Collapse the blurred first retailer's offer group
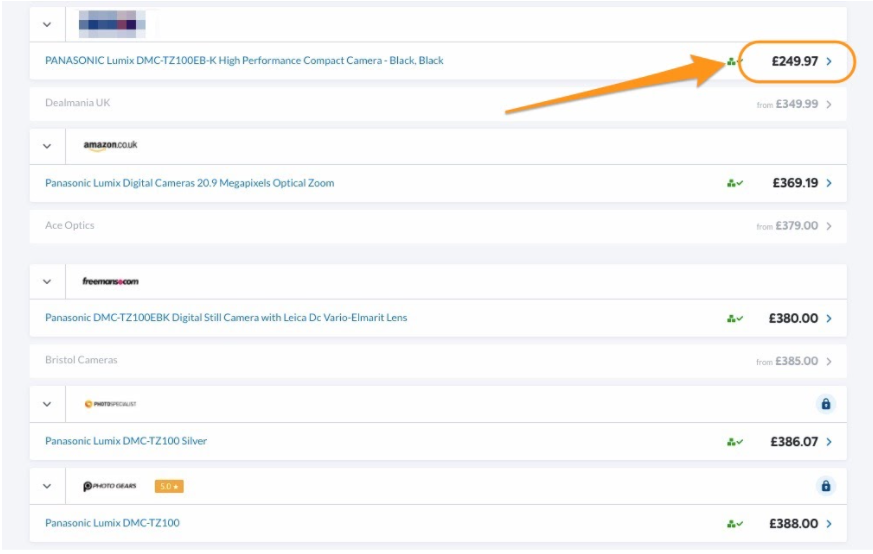Viewport: 873px width, 554px height. click(47, 24)
